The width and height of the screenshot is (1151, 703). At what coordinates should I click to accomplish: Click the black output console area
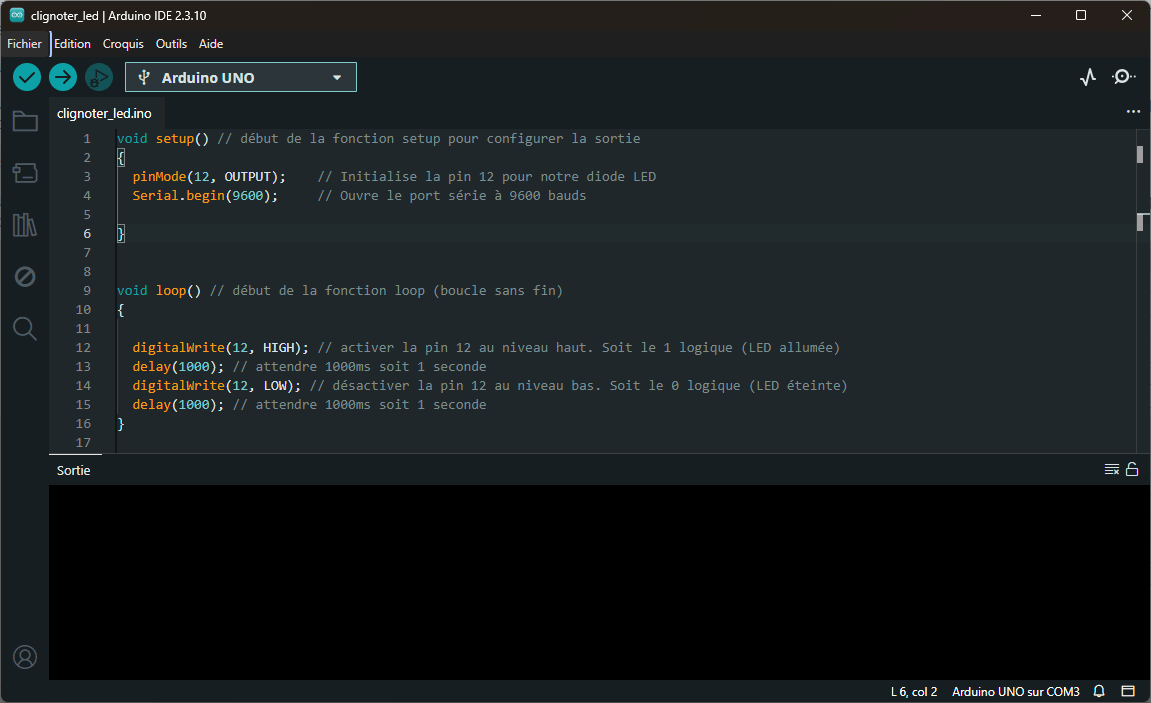pyautogui.click(x=600, y=582)
